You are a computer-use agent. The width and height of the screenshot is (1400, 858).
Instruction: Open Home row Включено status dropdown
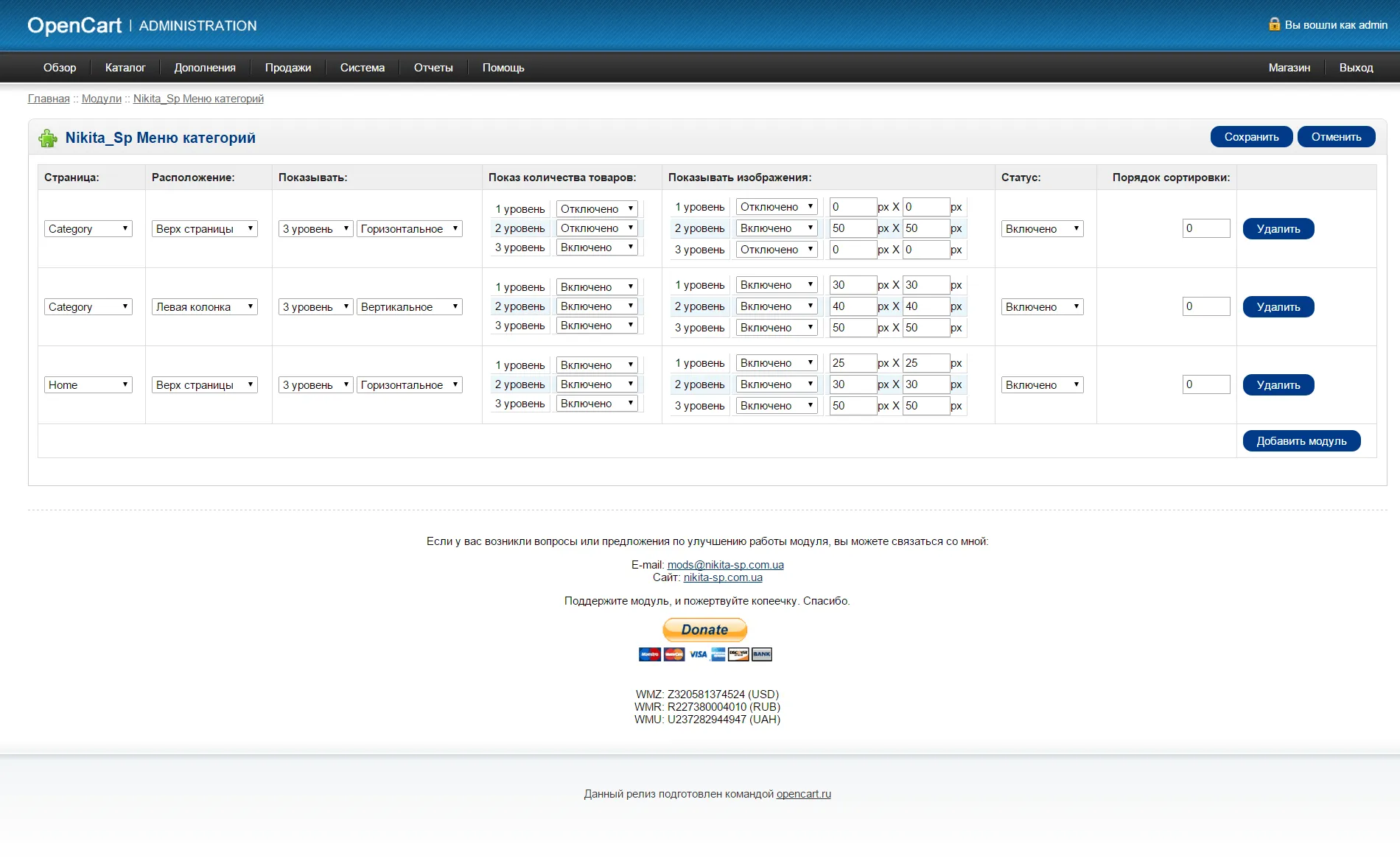[1043, 385]
